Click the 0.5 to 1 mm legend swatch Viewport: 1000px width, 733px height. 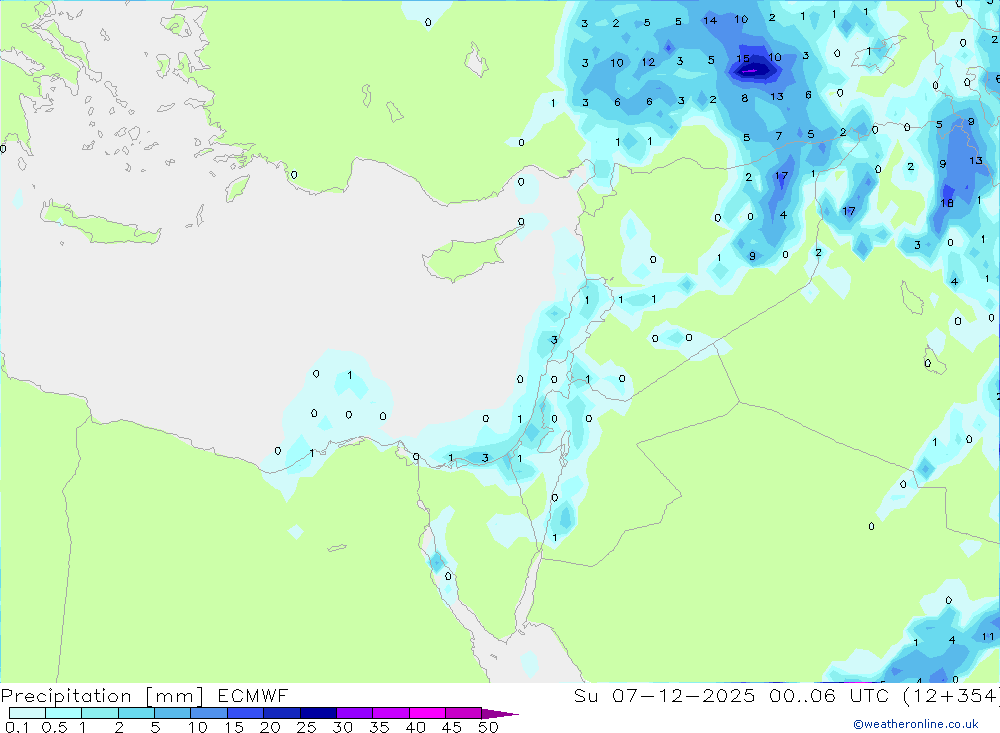pos(64,713)
